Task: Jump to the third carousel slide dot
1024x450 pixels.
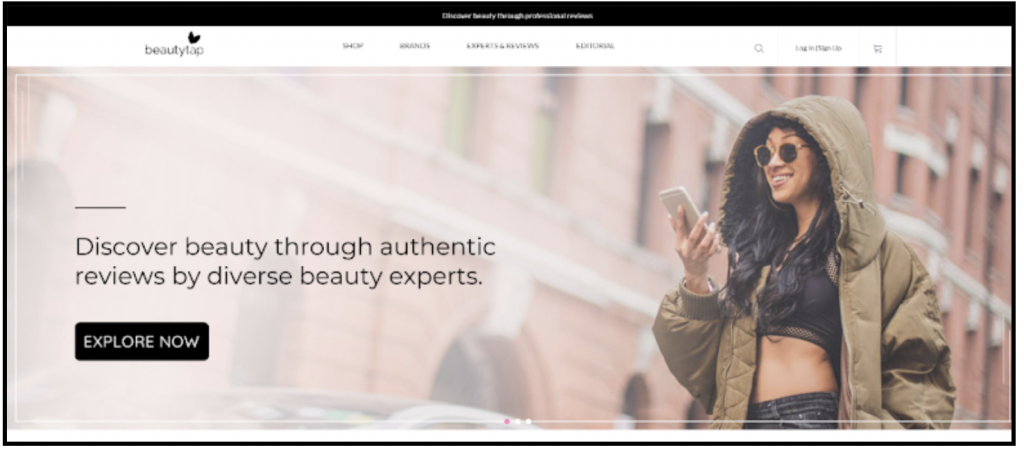Action: [529, 421]
